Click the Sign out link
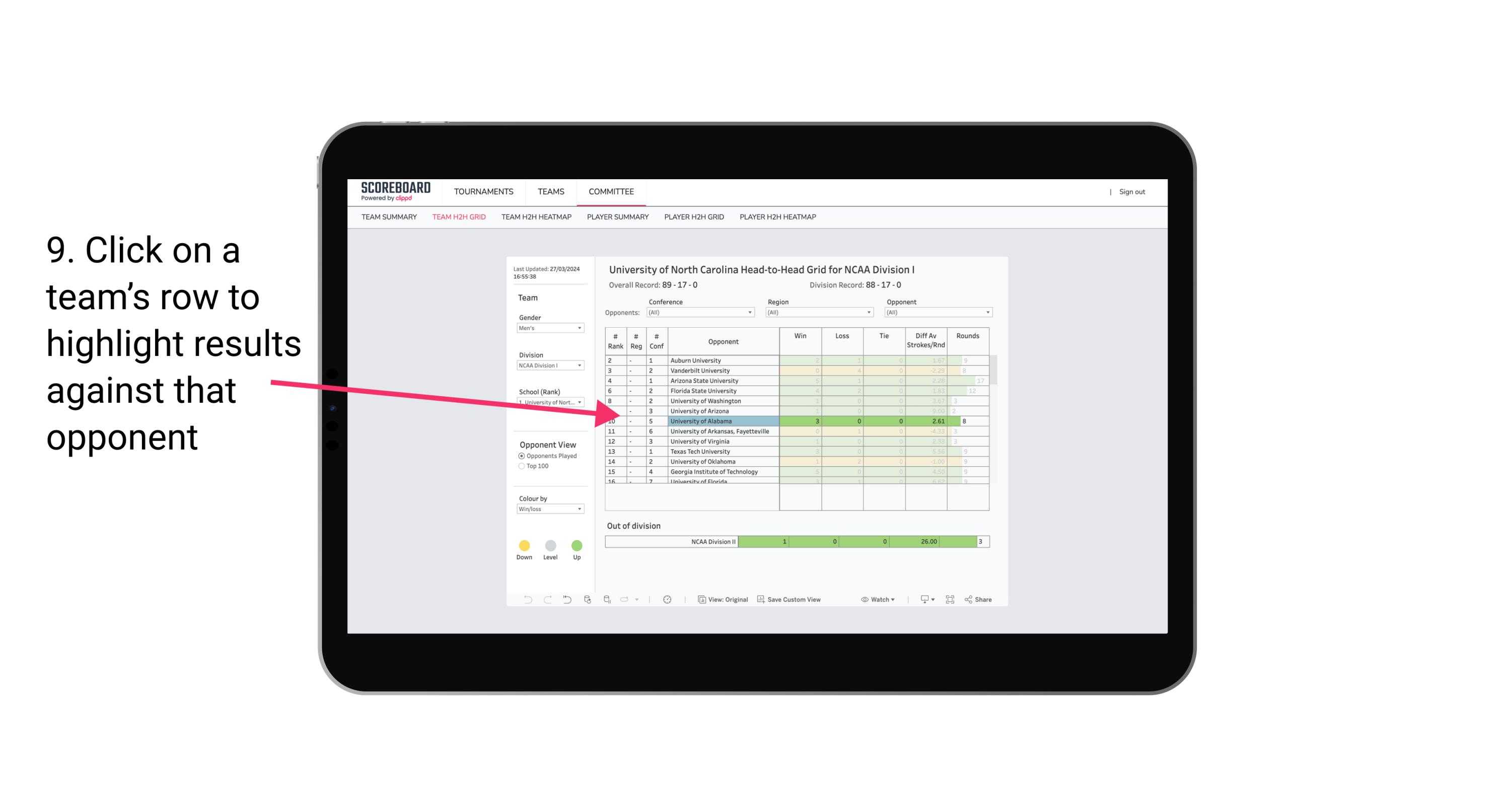The width and height of the screenshot is (1510, 812). [1131, 190]
